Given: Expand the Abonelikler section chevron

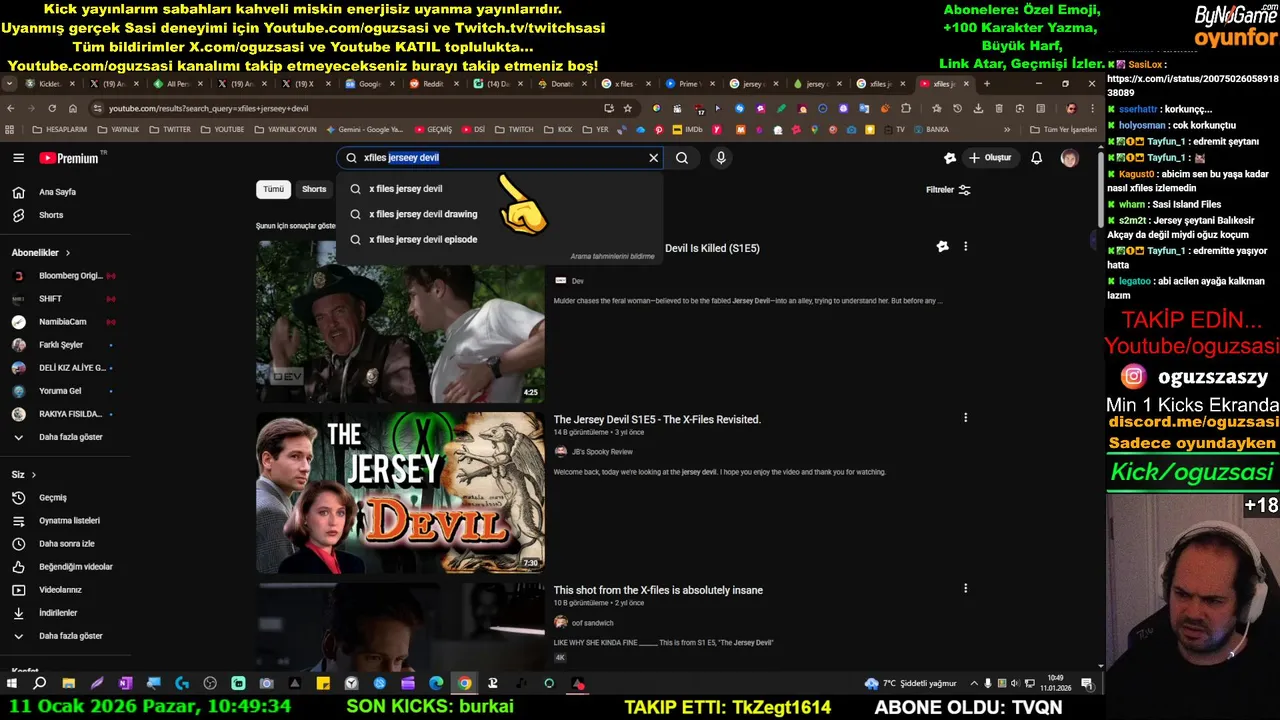Looking at the screenshot, I should click(x=67, y=253).
